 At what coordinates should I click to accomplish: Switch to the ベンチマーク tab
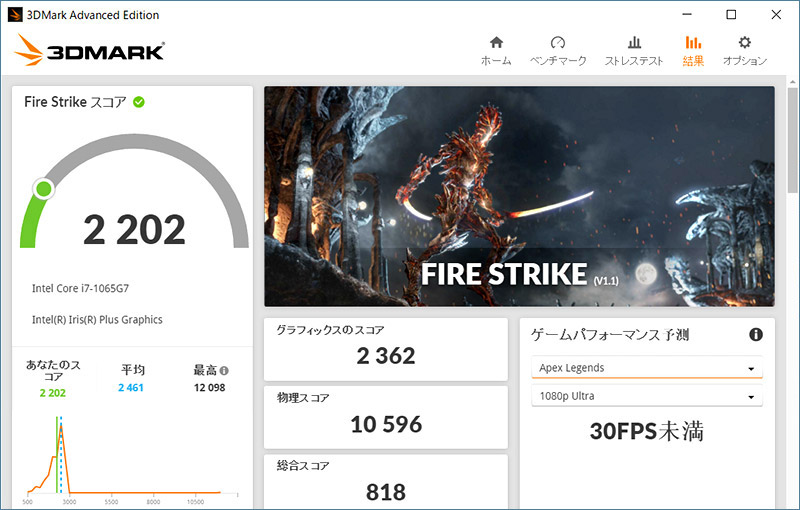558,51
